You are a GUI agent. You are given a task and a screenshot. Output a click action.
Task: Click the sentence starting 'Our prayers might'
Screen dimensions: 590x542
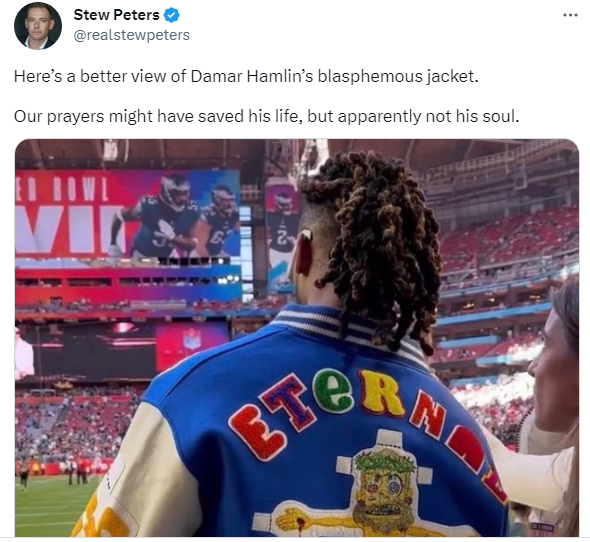click(x=266, y=116)
